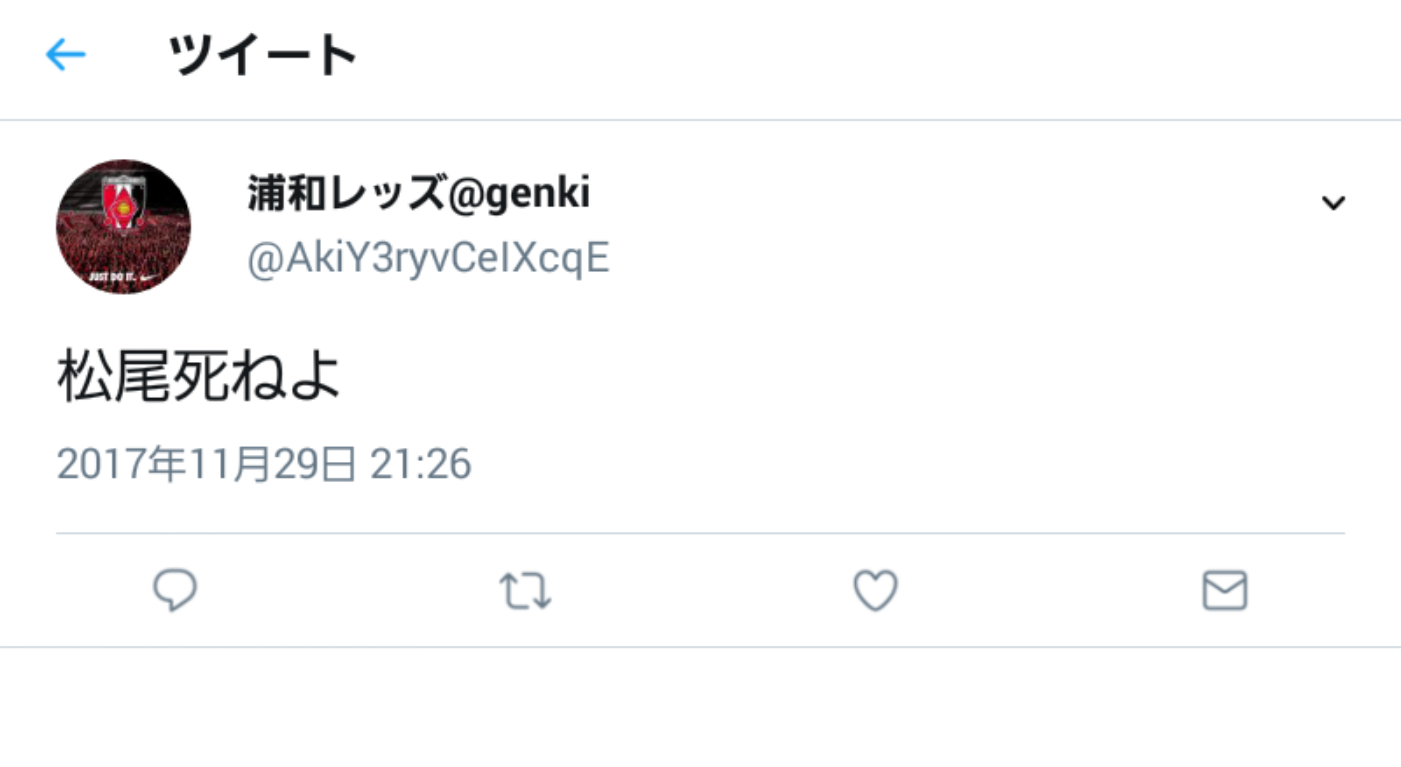
Task: Open profile via display name 浦和レッズ@genki
Action: click(x=418, y=194)
